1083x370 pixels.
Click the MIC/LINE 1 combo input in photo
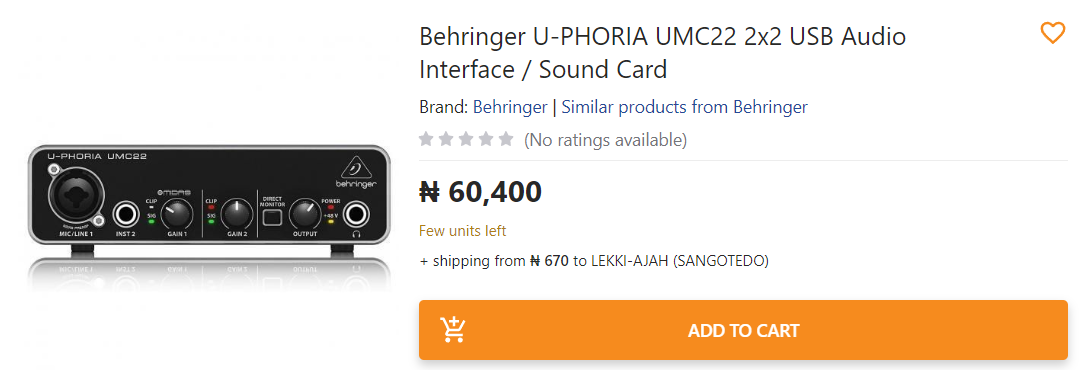tap(75, 200)
